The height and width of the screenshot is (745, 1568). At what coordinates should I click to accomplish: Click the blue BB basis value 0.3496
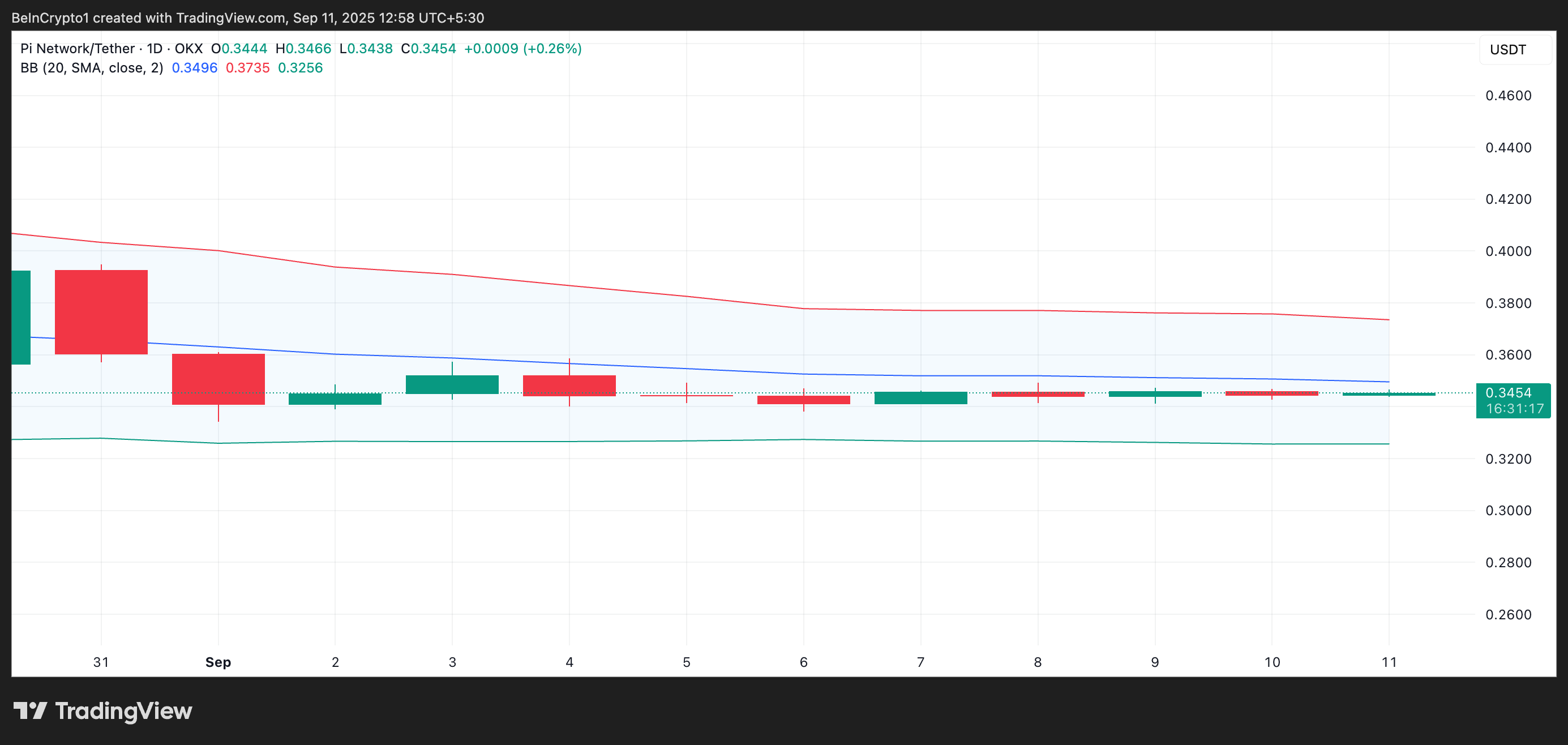pyautogui.click(x=194, y=67)
